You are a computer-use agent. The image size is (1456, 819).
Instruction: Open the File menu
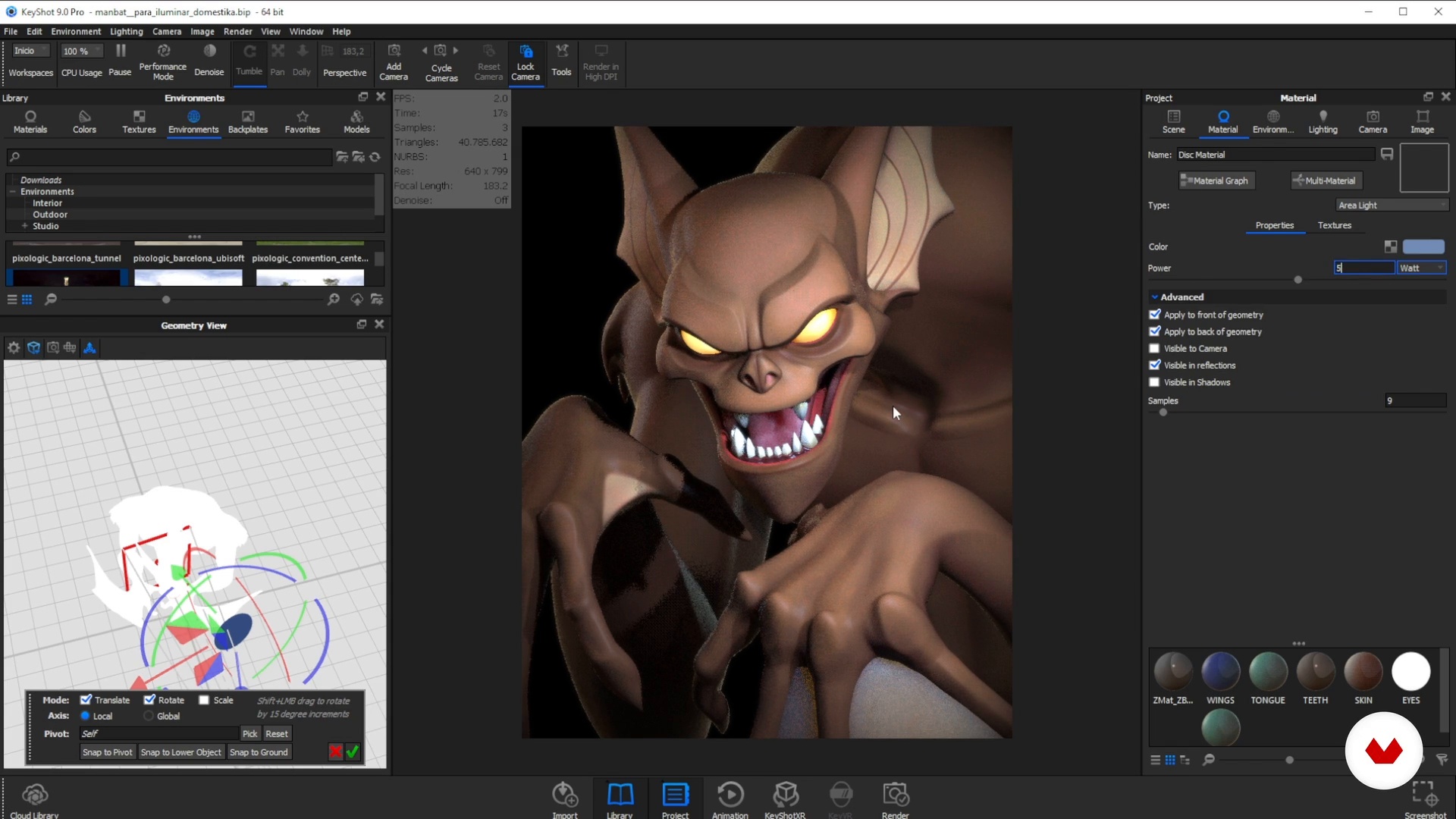11,31
